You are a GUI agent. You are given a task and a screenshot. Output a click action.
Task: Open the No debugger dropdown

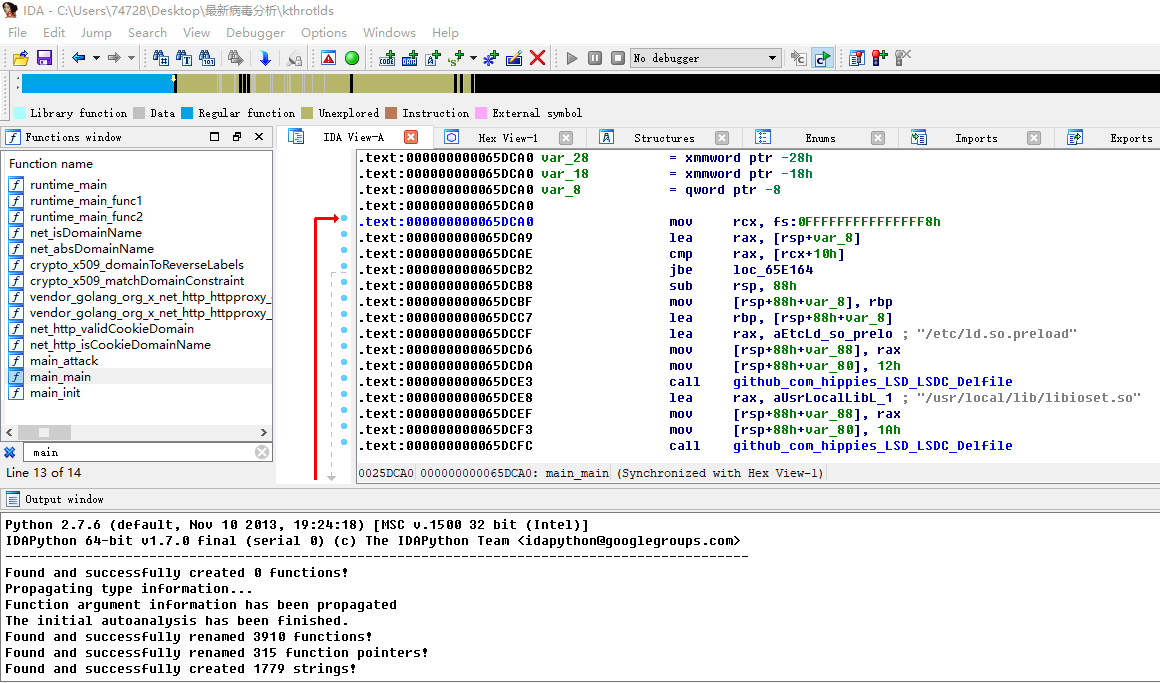click(x=772, y=58)
